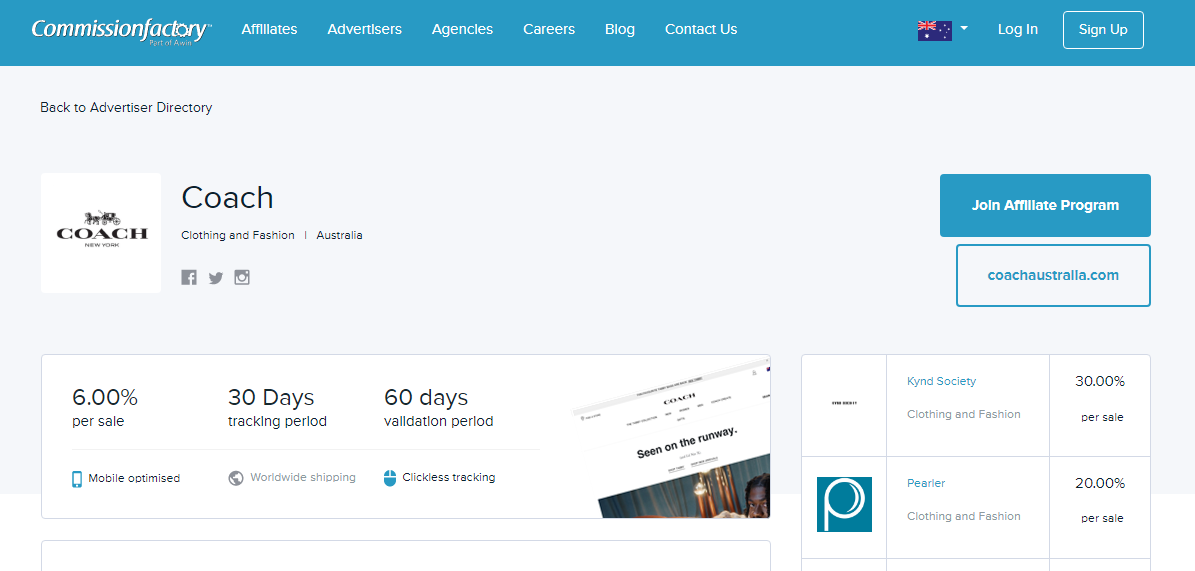This screenshot has width=1195, height=571.
Task: Open the Coach website preview image
Action: (x=671, y=440)
